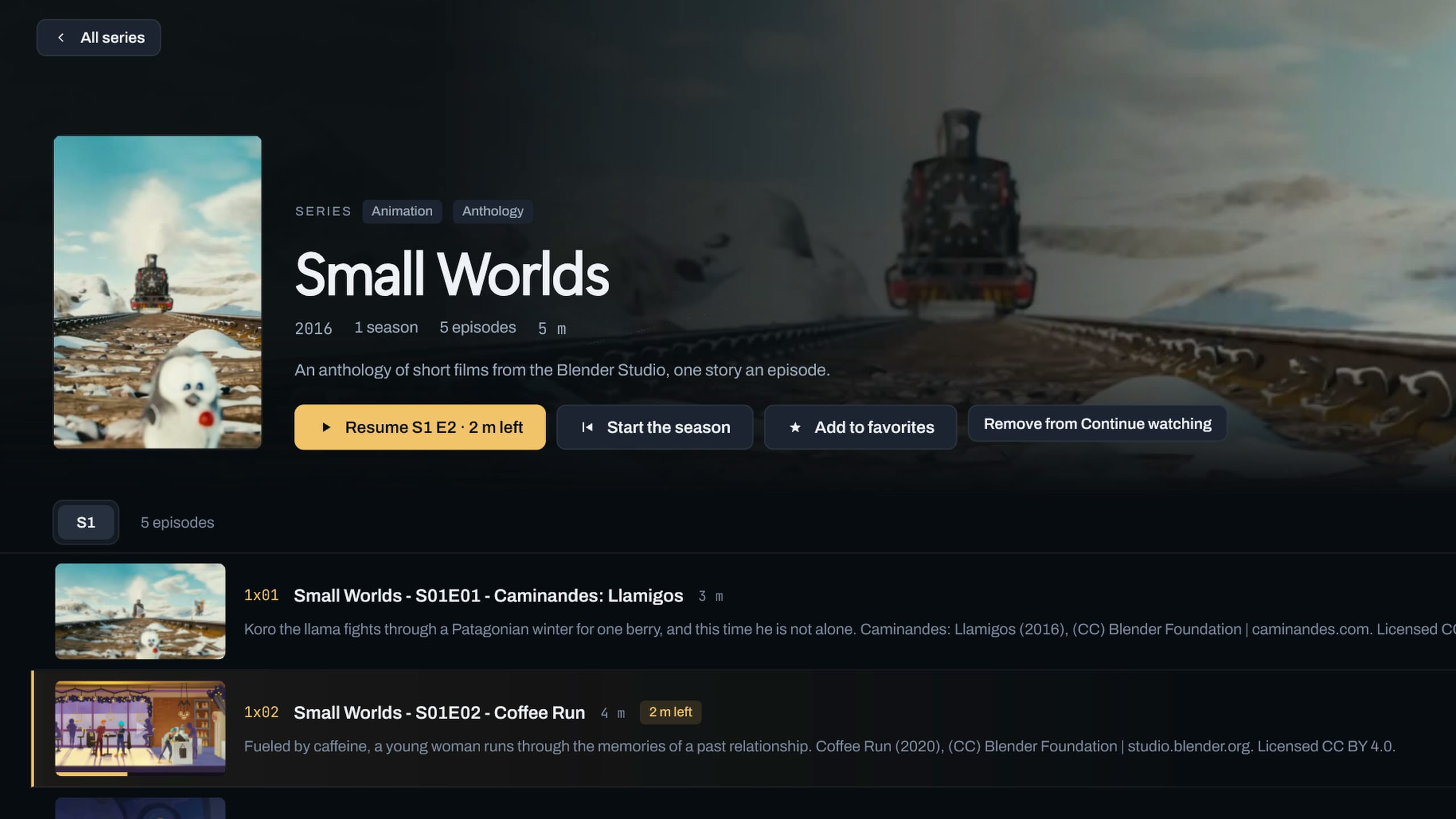Add Small Worlds to favorites
The width and height of the screenshot is (1456, 819).
(861, 427)
